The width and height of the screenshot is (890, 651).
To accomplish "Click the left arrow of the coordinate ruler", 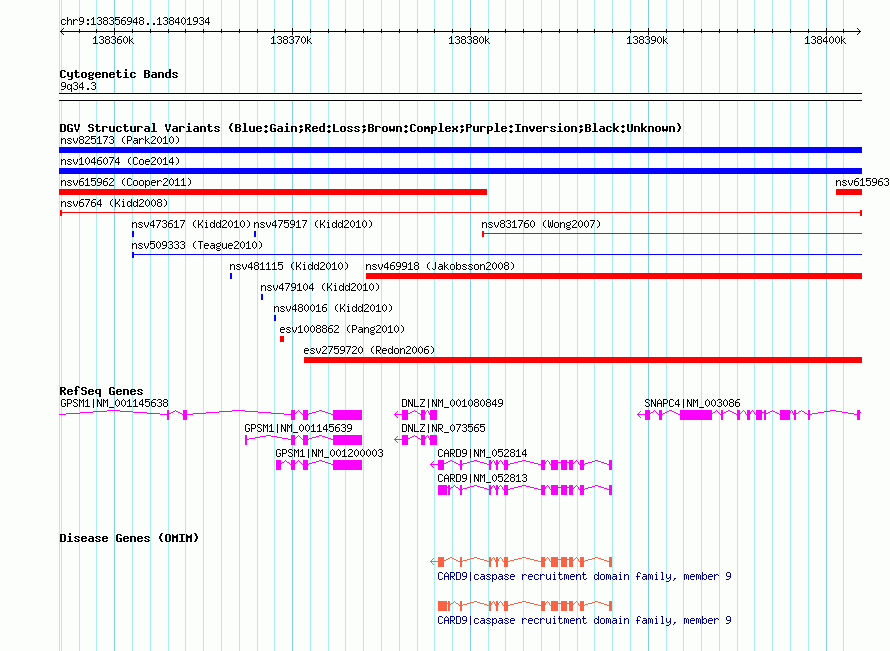I will (x=62, y=31).
